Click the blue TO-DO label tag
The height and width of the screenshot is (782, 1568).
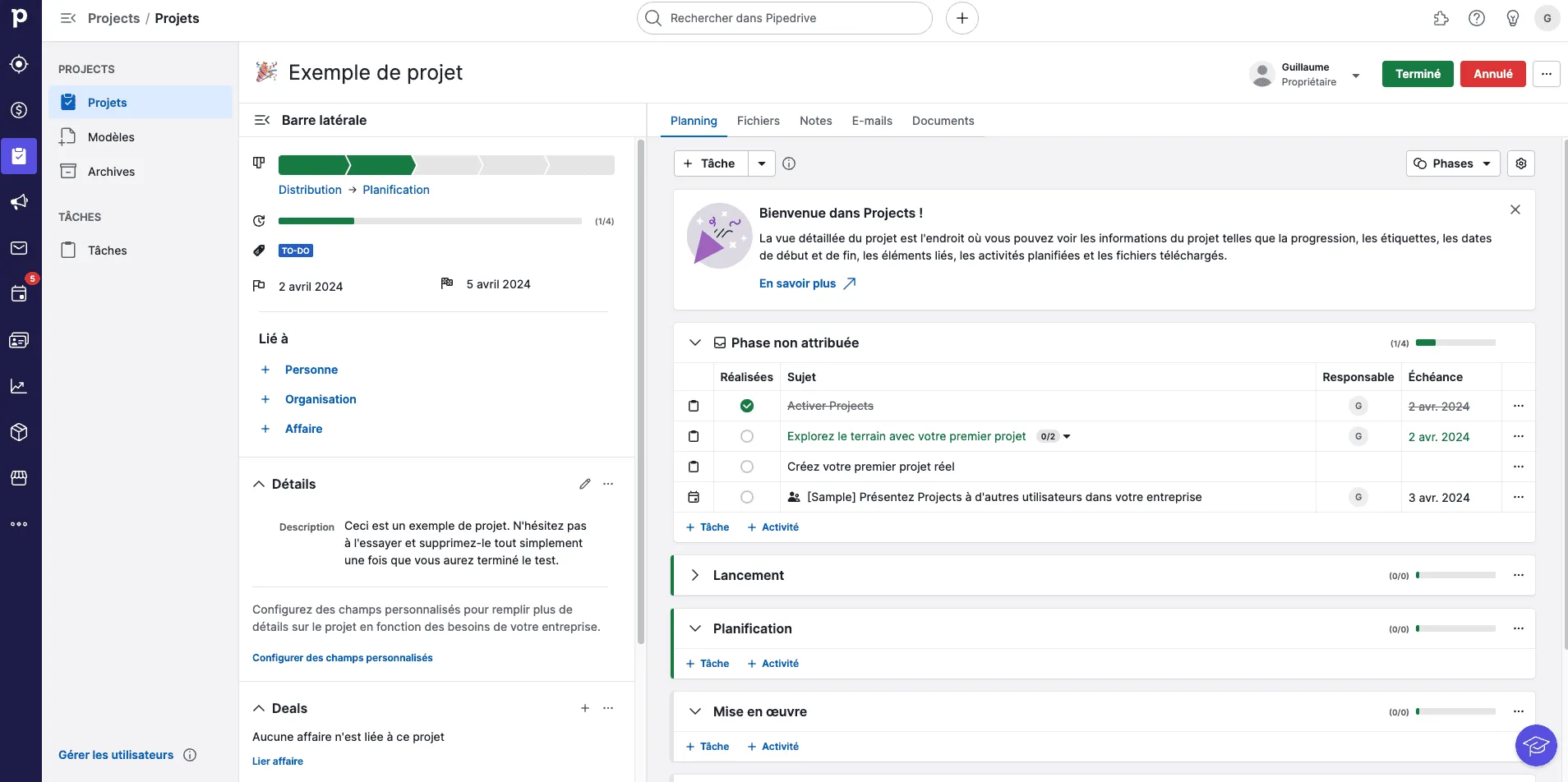[x=296, y=251]
